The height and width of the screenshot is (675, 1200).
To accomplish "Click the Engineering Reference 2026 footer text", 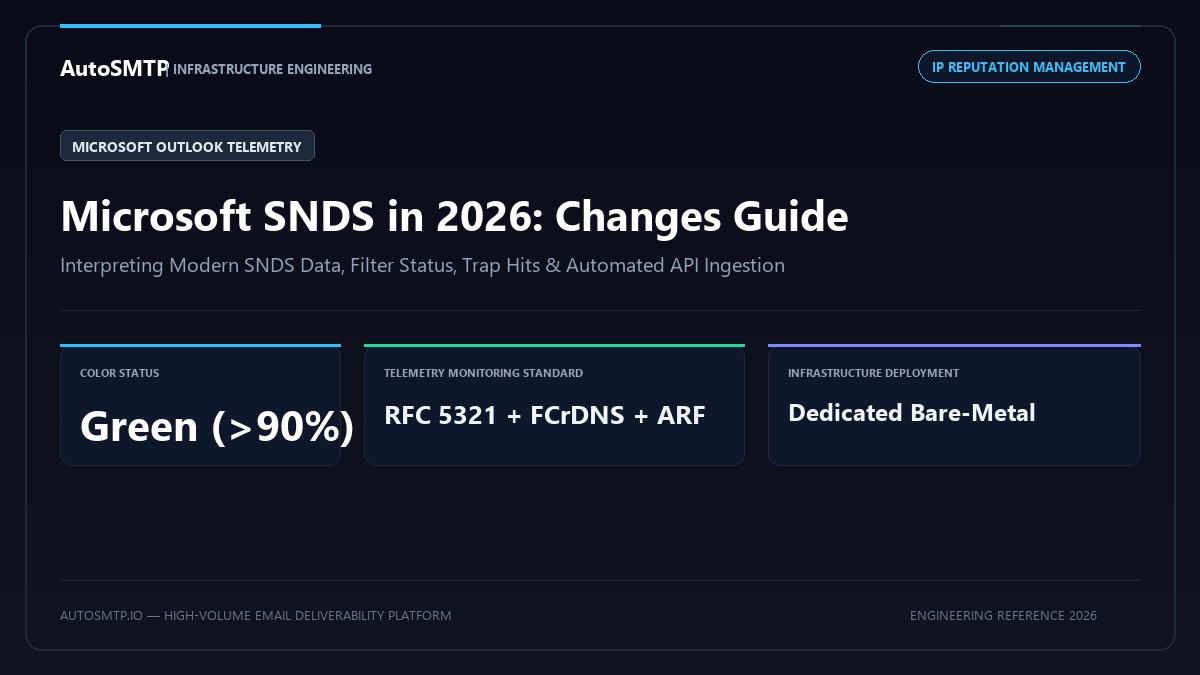I will 1003,616.
